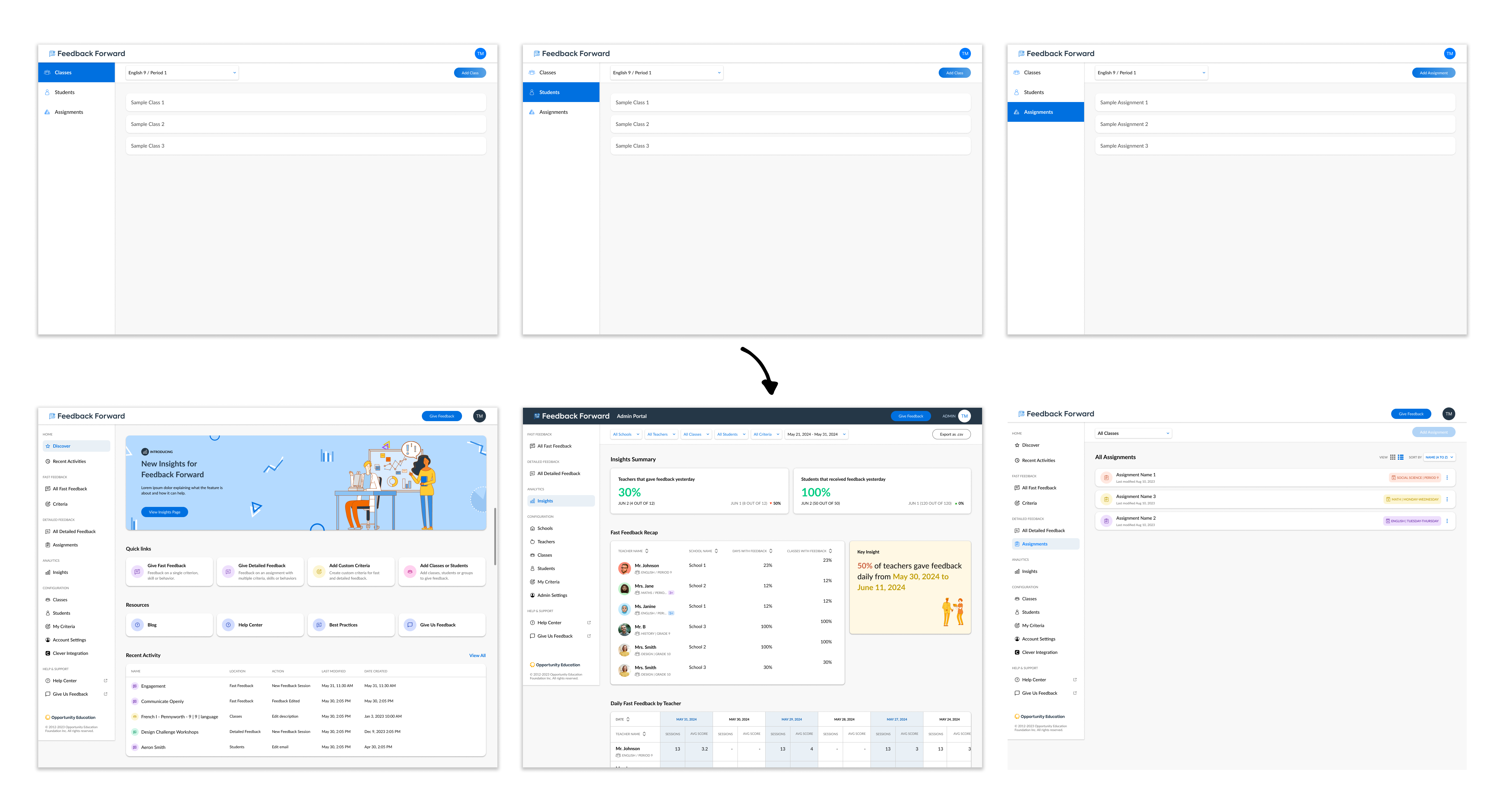Click sort arrows beside Teacher Name column
Screen dimensions: 1505x812
click(647, 551)
